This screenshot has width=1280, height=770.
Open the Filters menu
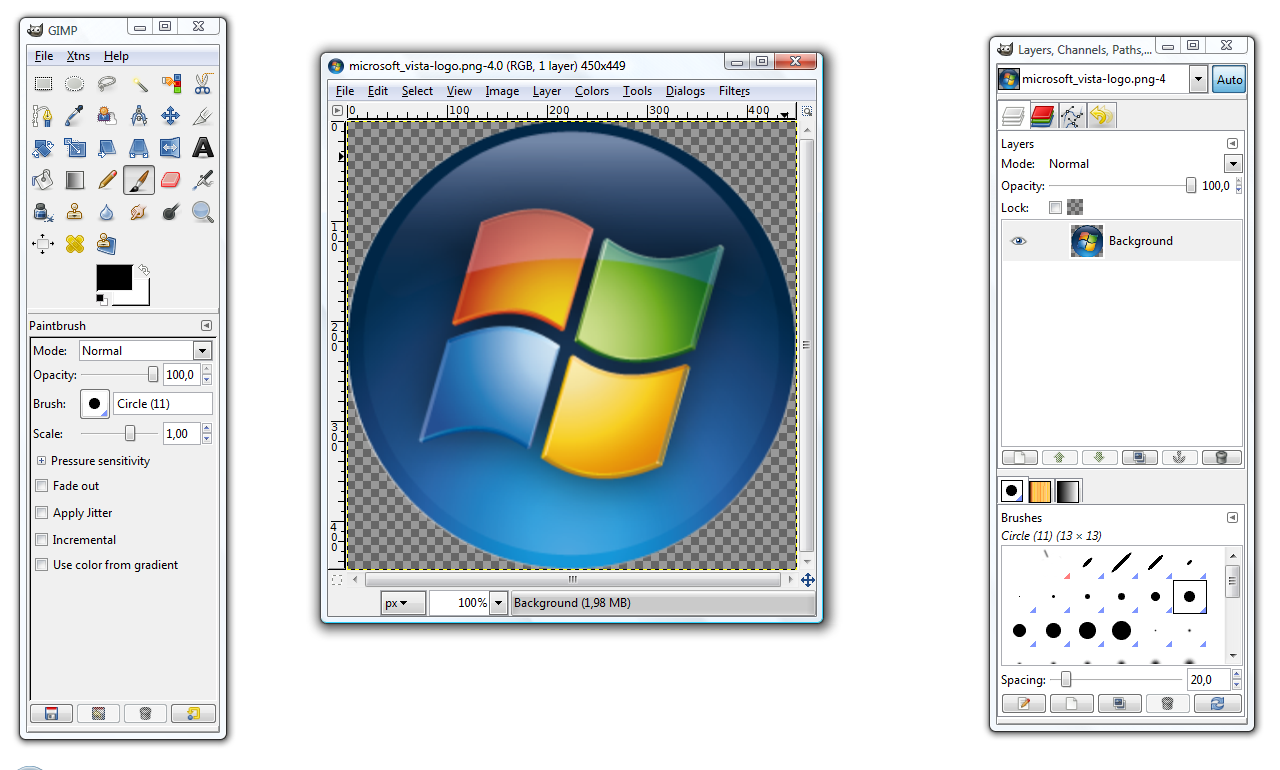734,91
